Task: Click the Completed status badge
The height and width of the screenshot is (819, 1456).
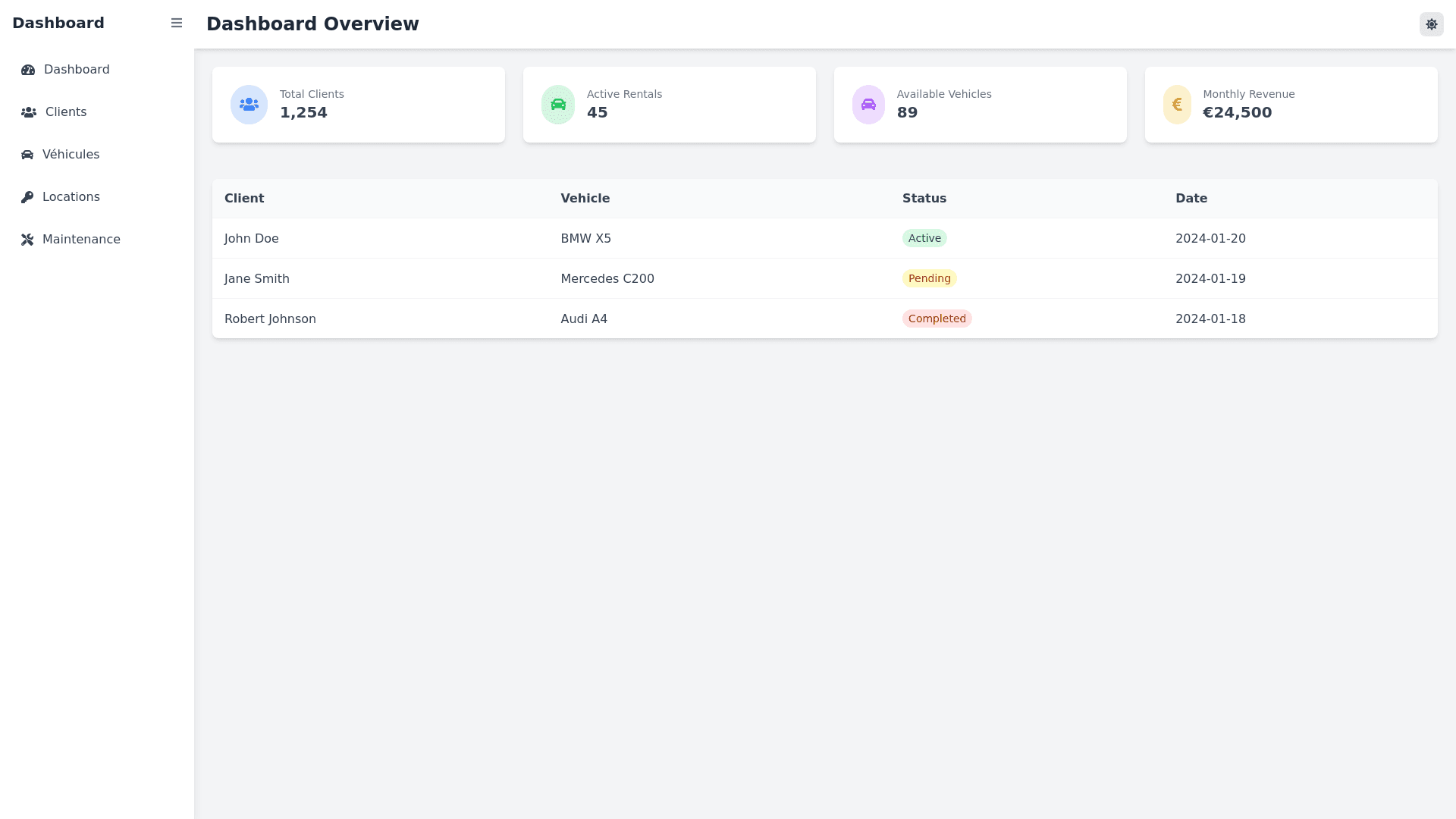Action: pyautogui.click(x=937, y=318)
